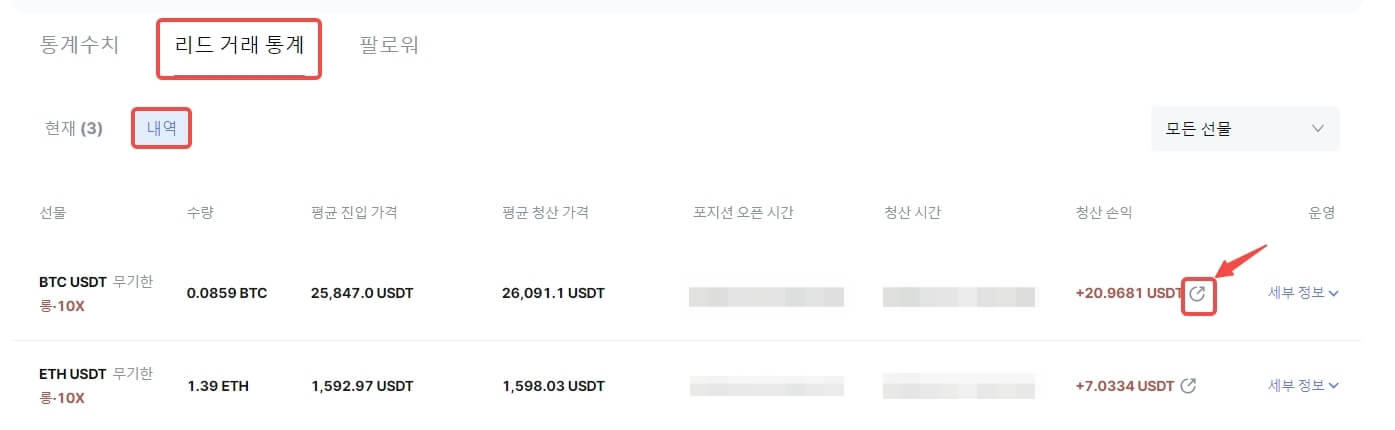Expand 세부 정보 for the ETH USDT row
1395x430 pixels.
(1304, 386)
